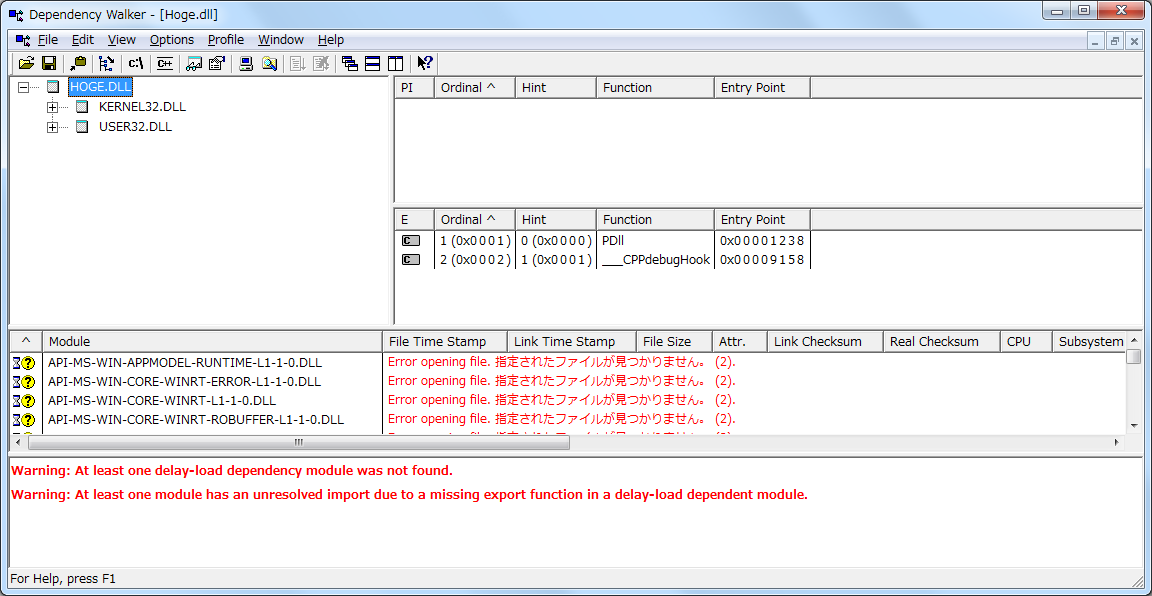This screenshot has height=596, width=1152.
Task: Open the View menu
Action: (x=122, y=40)
